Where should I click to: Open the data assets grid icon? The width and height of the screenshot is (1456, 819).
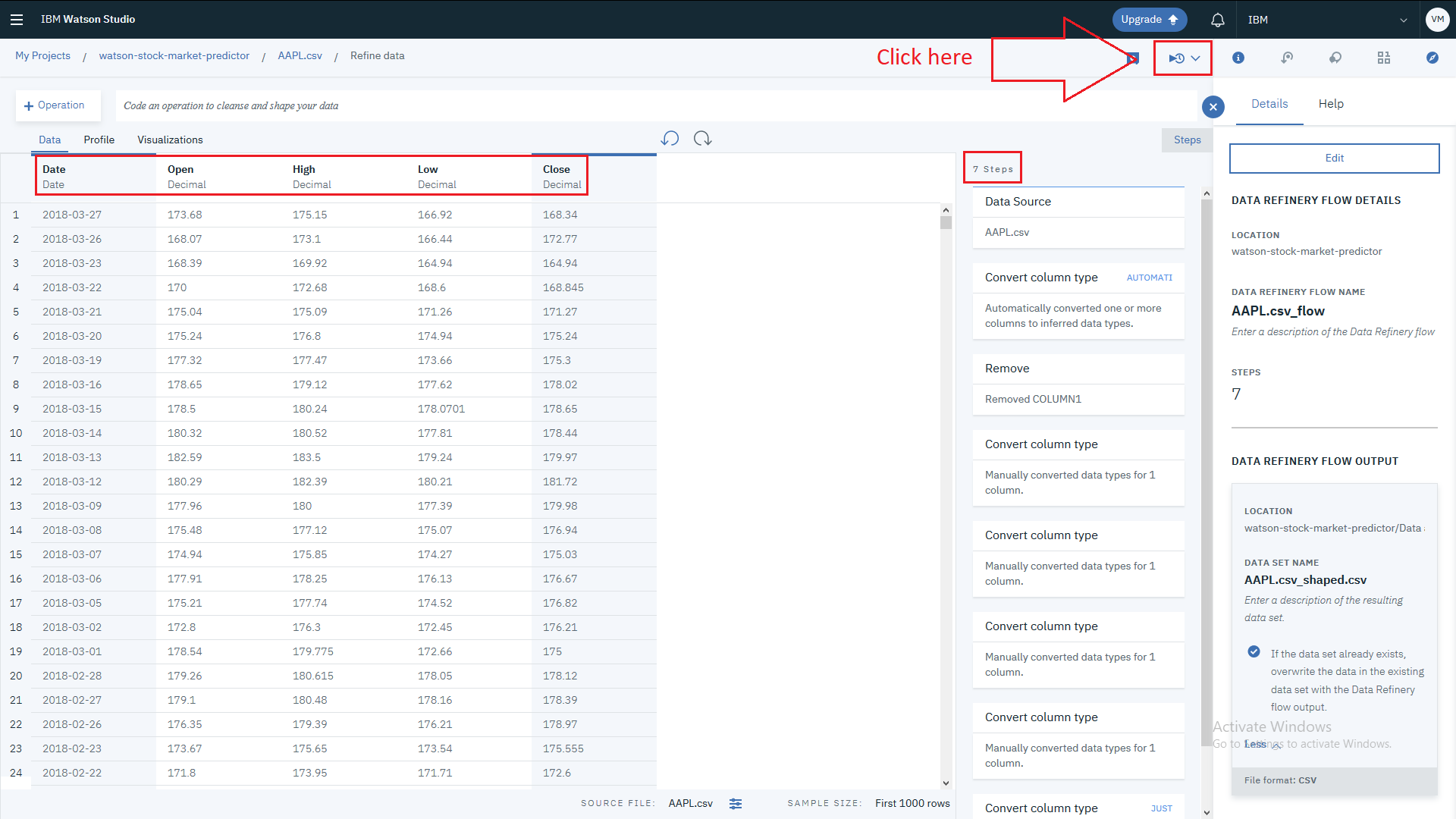(x=1384, y=58)
